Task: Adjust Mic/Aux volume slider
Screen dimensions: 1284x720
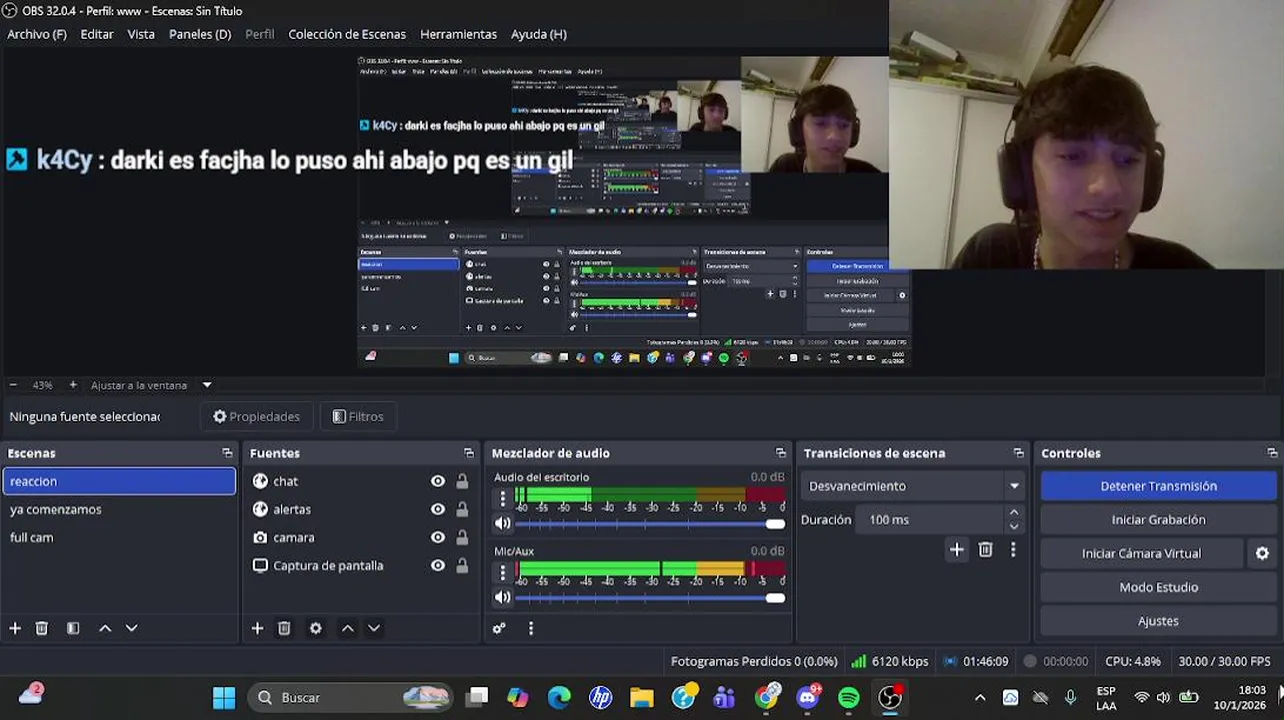Action: (650, 597)
